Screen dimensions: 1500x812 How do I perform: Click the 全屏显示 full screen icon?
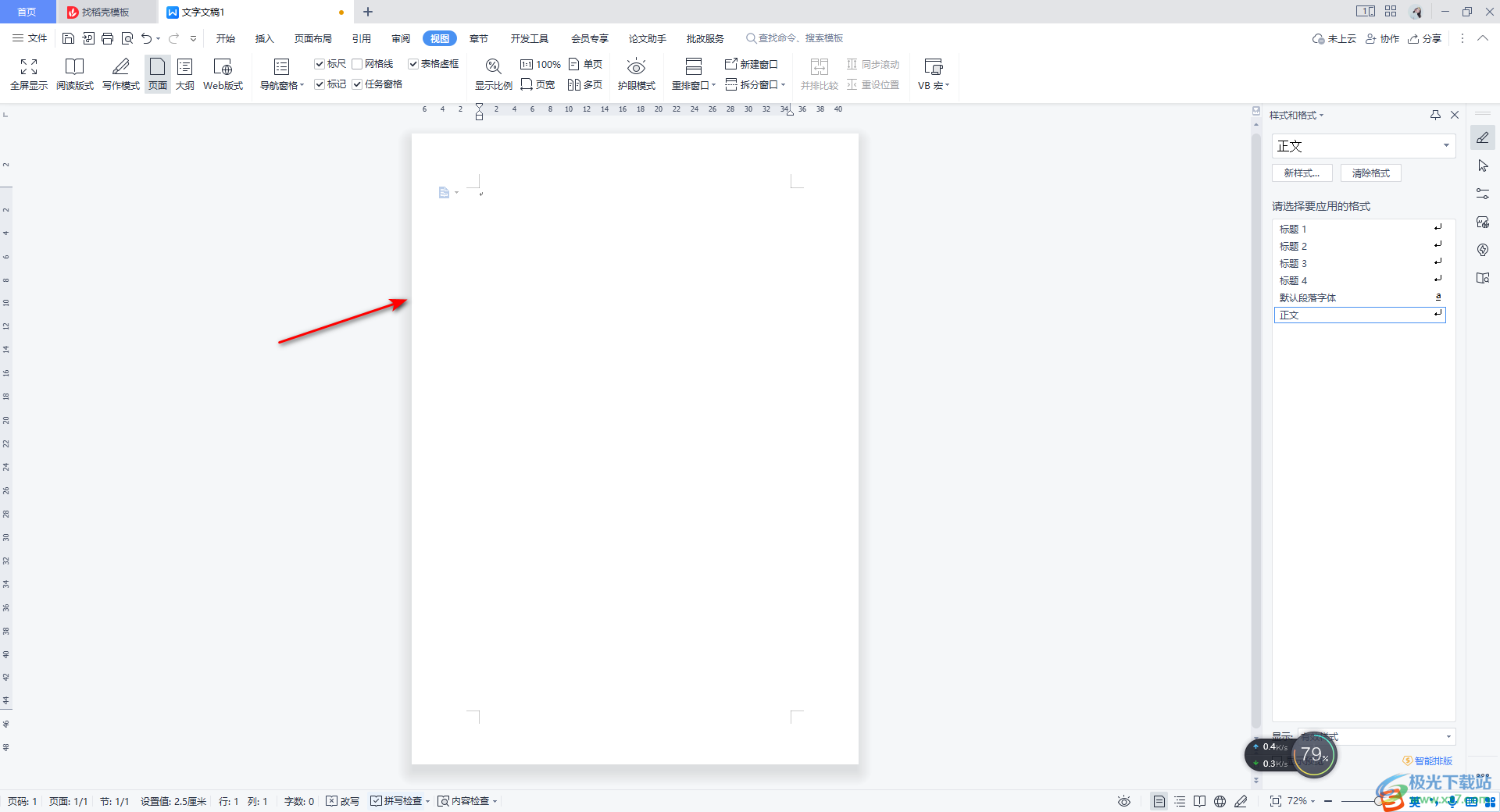(29, 75)
